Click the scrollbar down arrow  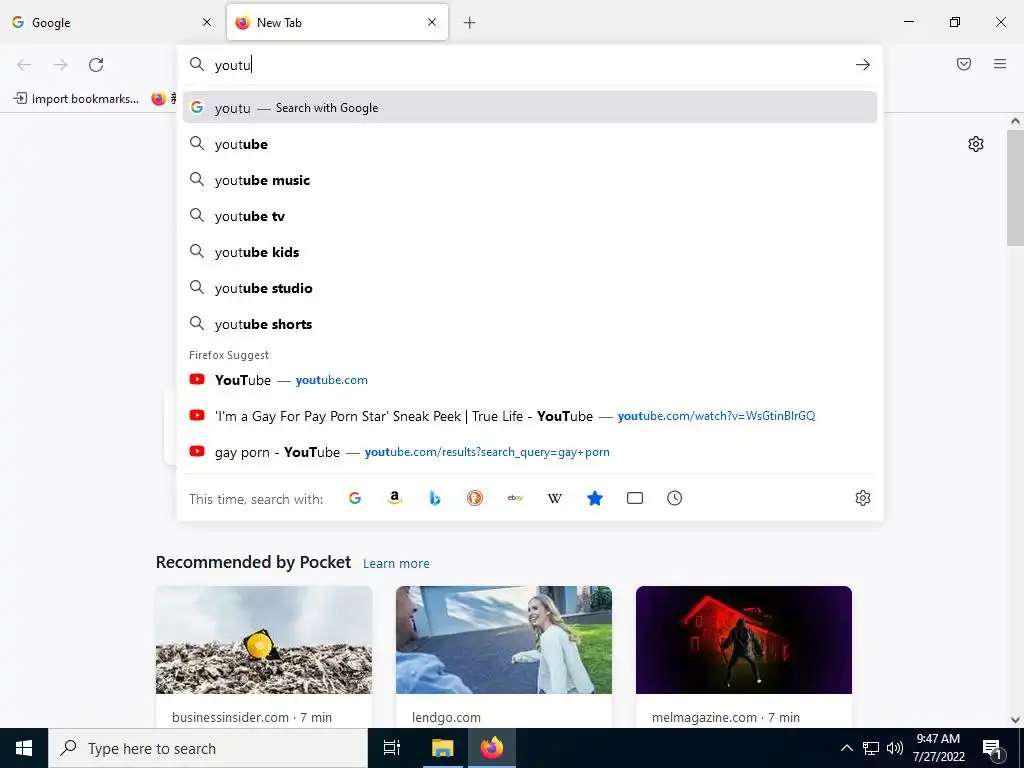(x=1015, y=720)
